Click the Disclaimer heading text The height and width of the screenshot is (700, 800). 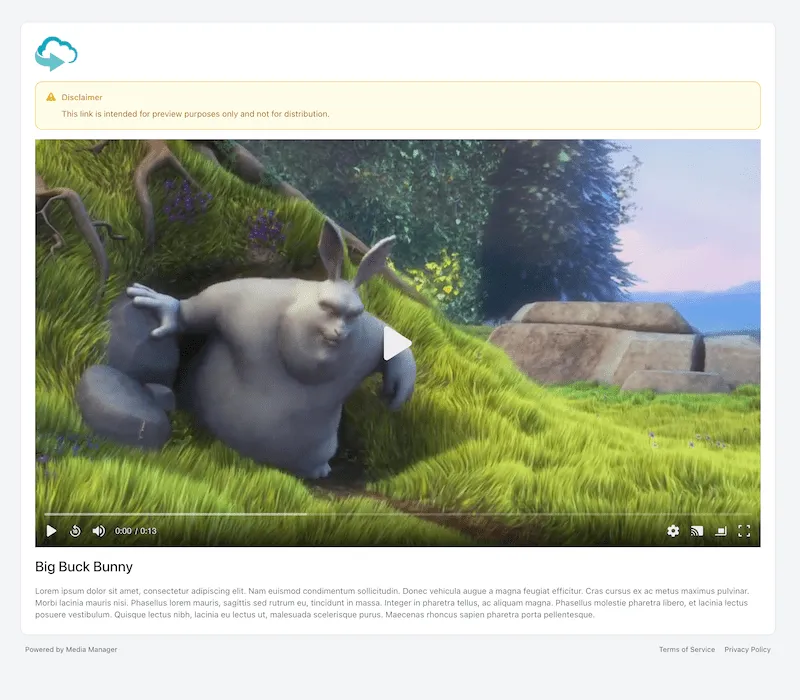(x=82, y=97)
